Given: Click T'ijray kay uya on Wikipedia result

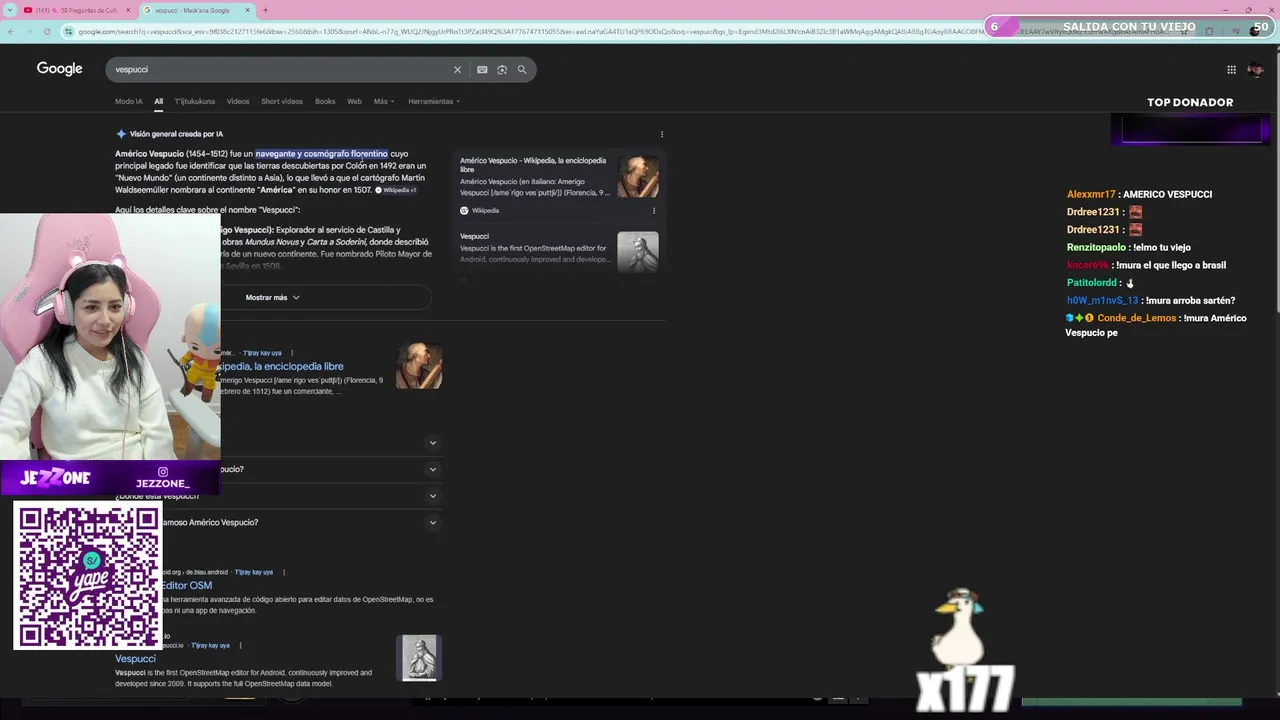Looking at the screenshot, I should [263, 353].
